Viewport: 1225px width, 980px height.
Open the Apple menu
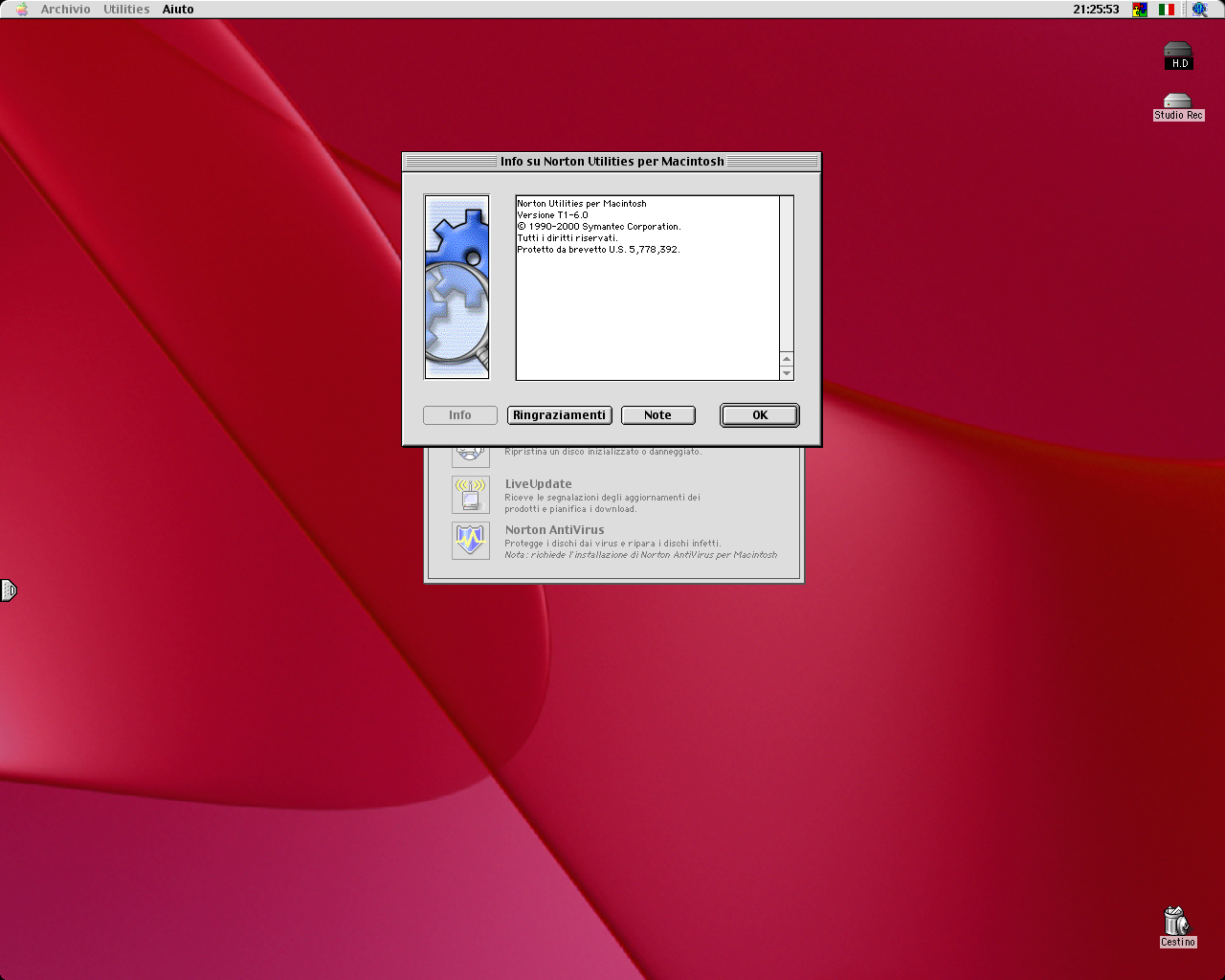22,10
